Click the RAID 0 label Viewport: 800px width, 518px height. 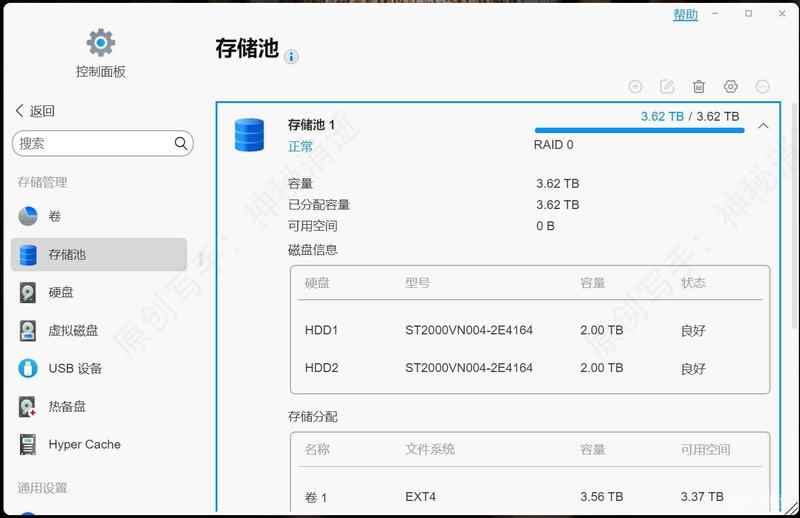click(554, 145)
